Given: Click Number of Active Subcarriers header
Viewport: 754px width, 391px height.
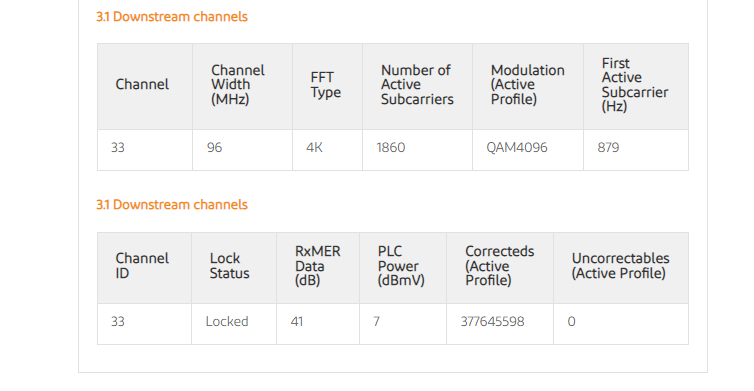Looking at the screenshot, I should (x=417, y=85).
